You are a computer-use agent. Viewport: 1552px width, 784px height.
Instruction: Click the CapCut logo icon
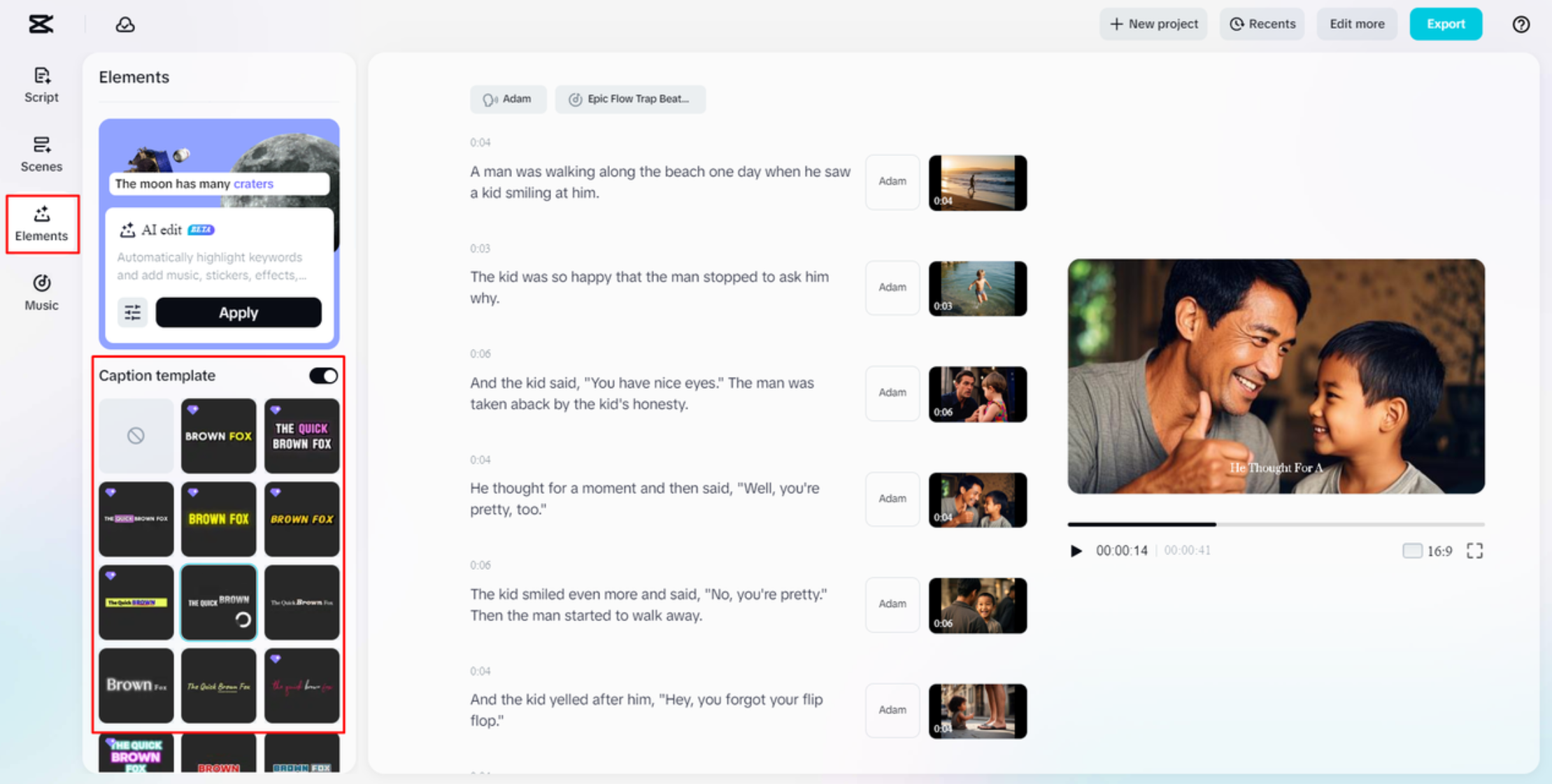click(x=41, y=24)
